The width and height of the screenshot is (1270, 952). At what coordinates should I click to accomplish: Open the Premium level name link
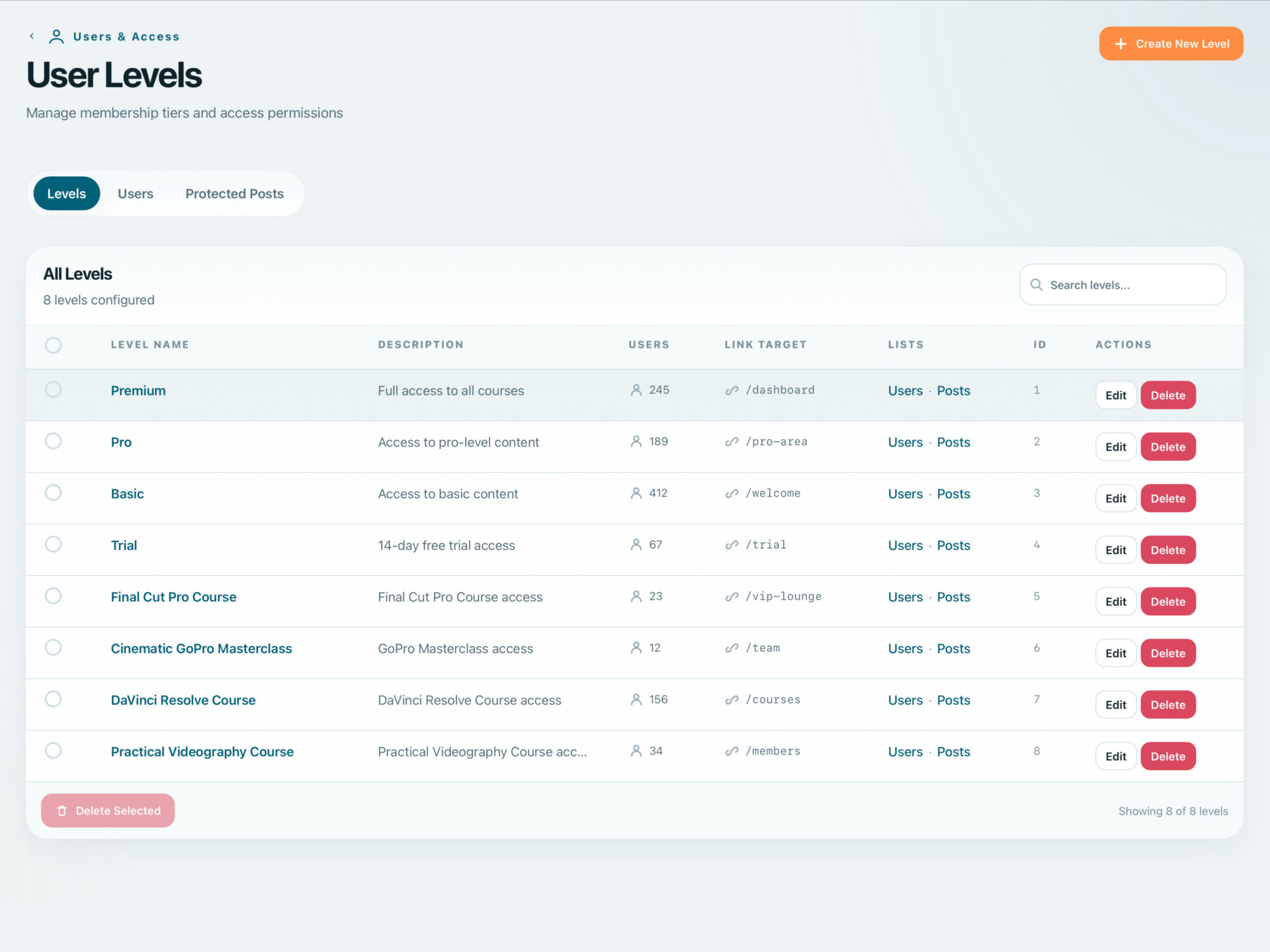pyautogui.click(x=138, y=391)
